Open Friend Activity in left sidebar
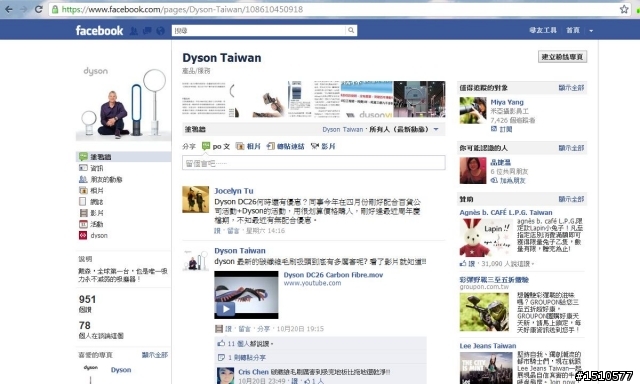Screen dimensions: 640x384 click(x=106, y=179)
